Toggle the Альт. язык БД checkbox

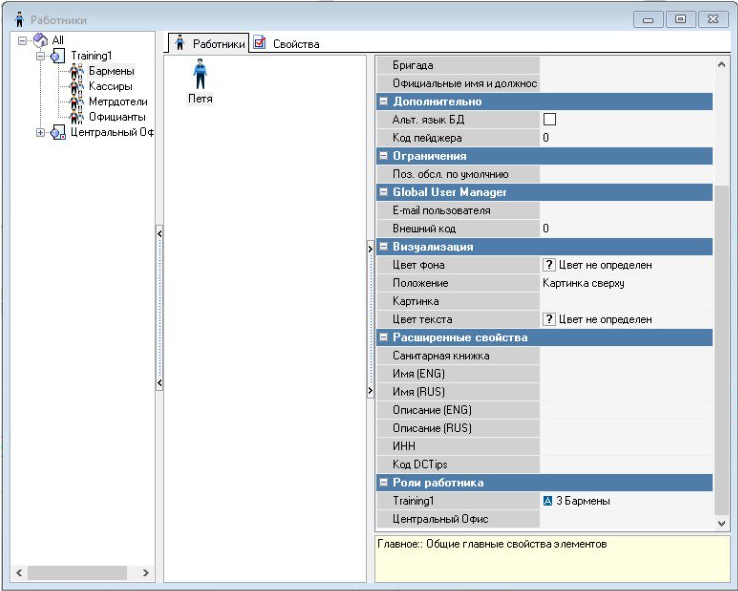click(549, 120)
